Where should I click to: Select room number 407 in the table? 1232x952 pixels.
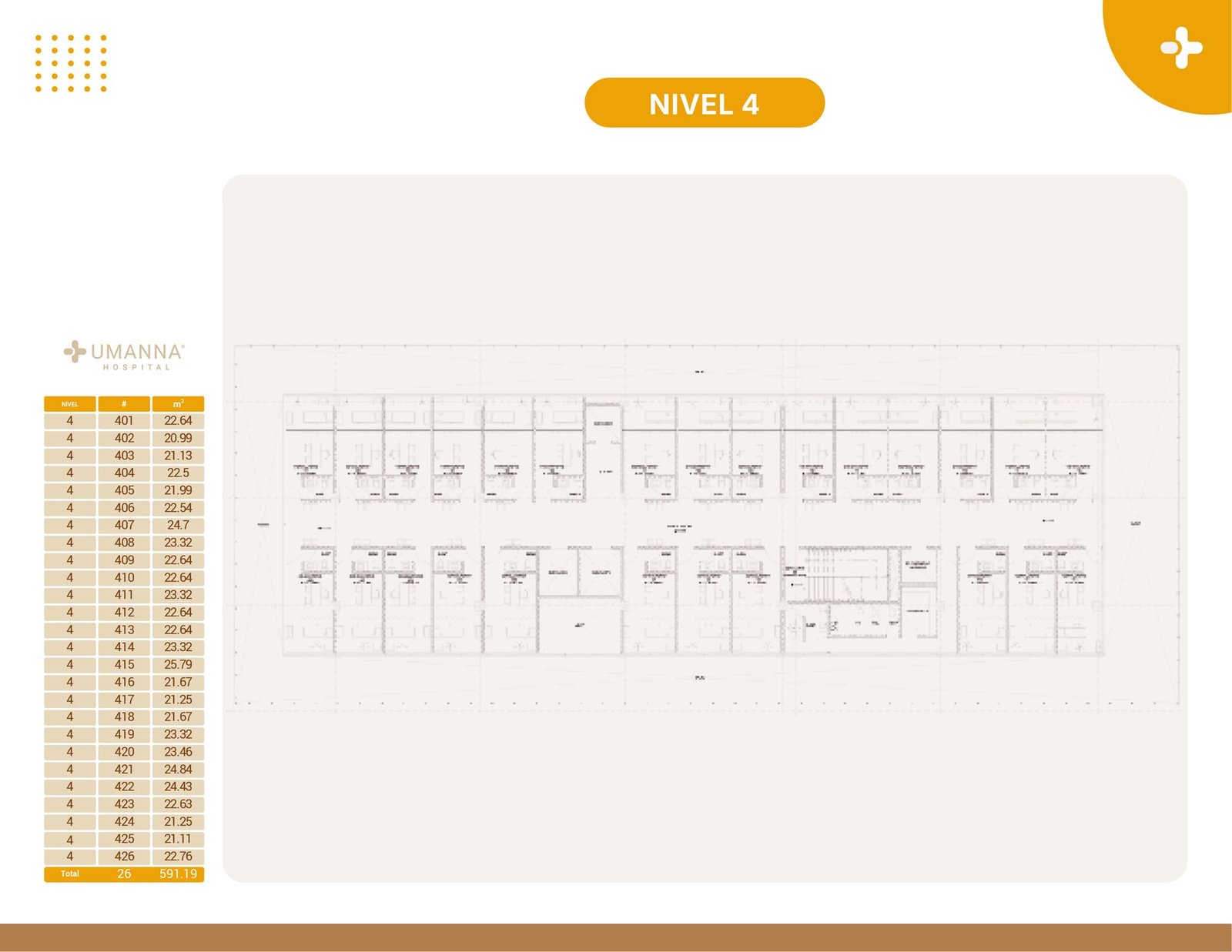coord(124,526)
